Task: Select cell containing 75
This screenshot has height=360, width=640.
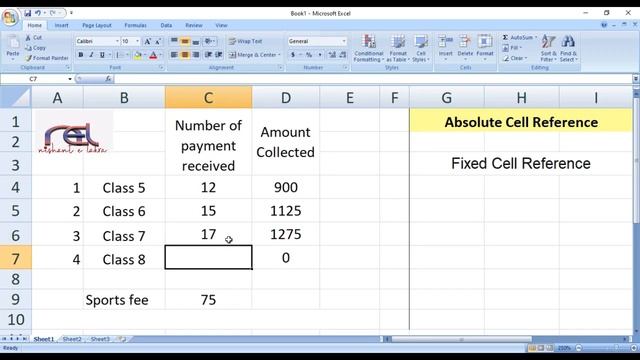Action: 208,300
